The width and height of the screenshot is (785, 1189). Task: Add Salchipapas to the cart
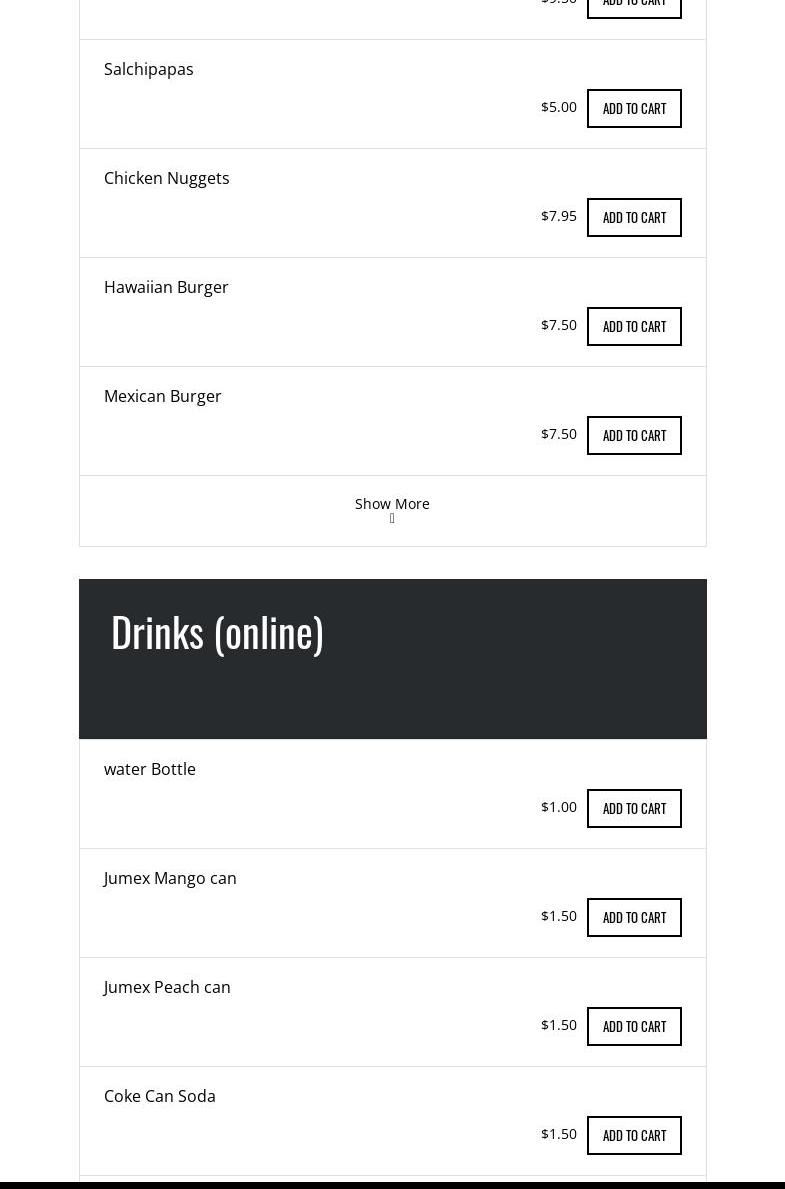634,108
